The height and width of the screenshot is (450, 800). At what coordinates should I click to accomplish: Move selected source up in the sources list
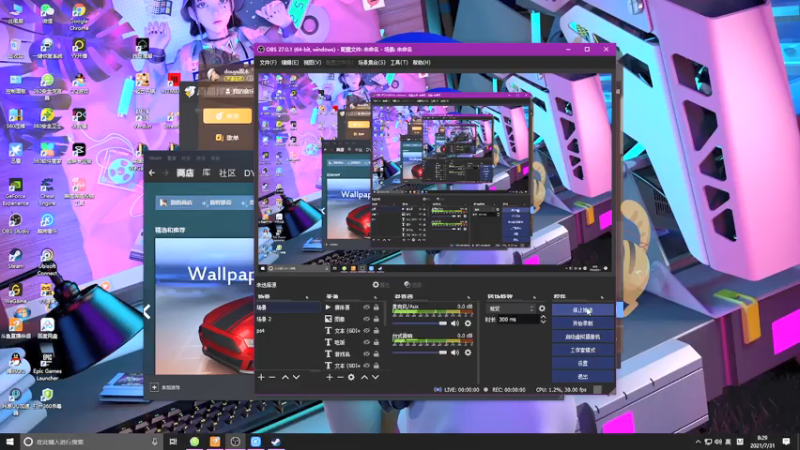pyautogui.click(x=364, y=377)
